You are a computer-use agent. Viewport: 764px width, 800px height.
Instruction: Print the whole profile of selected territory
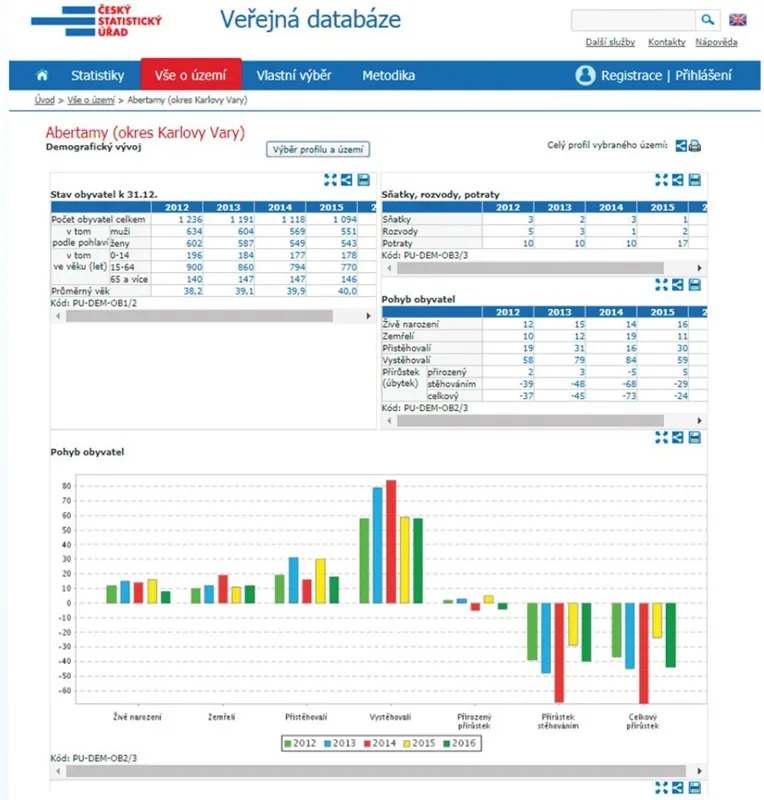coord(695,146)
